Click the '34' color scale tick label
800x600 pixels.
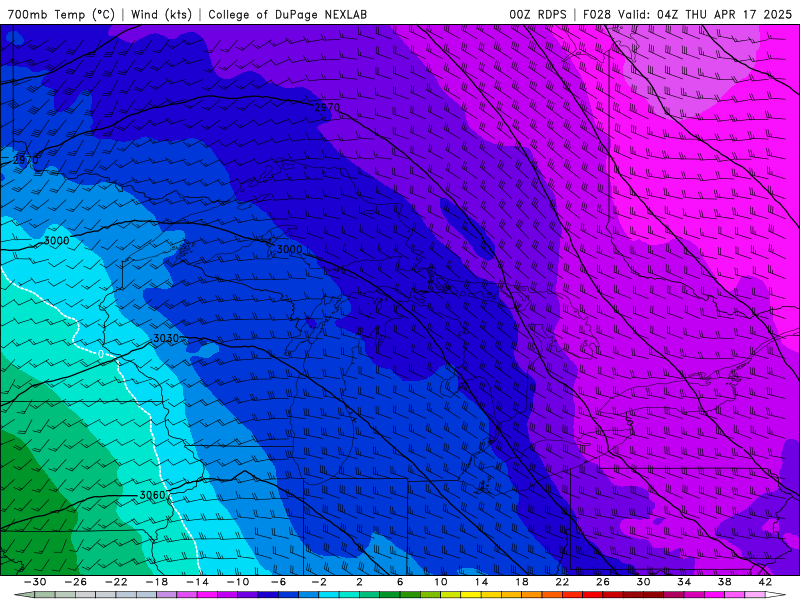coord(684,582)
